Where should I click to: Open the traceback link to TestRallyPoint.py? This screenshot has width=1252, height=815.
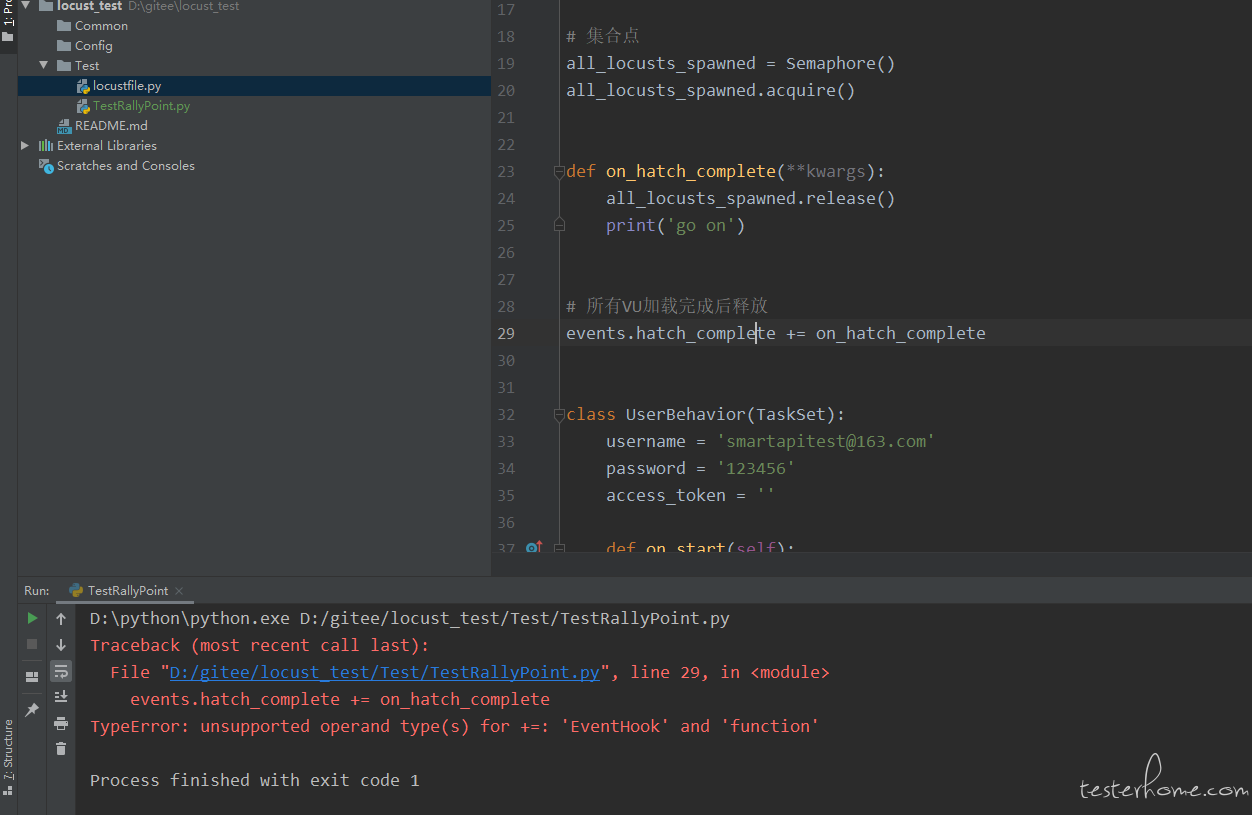[x=384, y=673]
